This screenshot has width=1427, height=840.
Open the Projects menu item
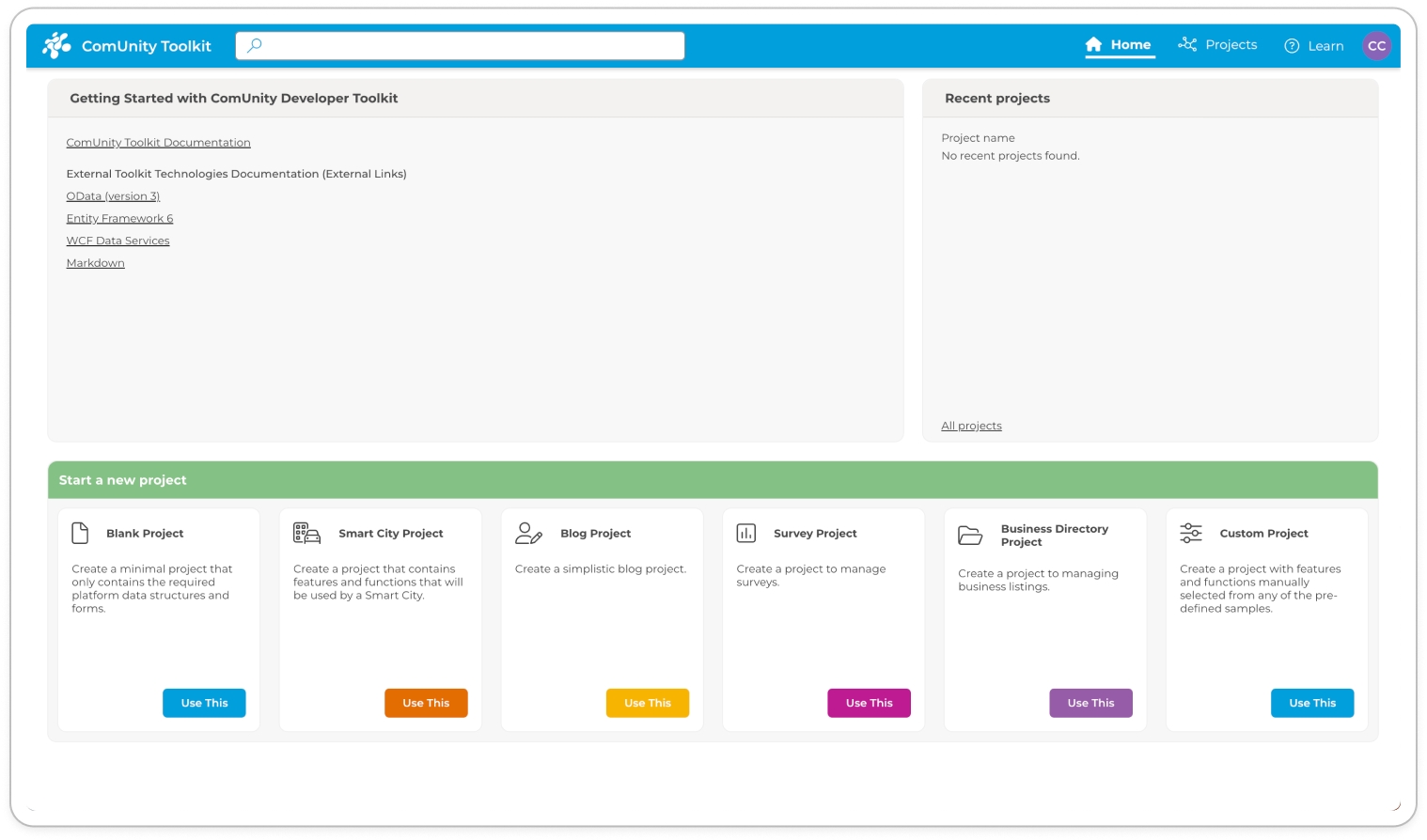1217,45
